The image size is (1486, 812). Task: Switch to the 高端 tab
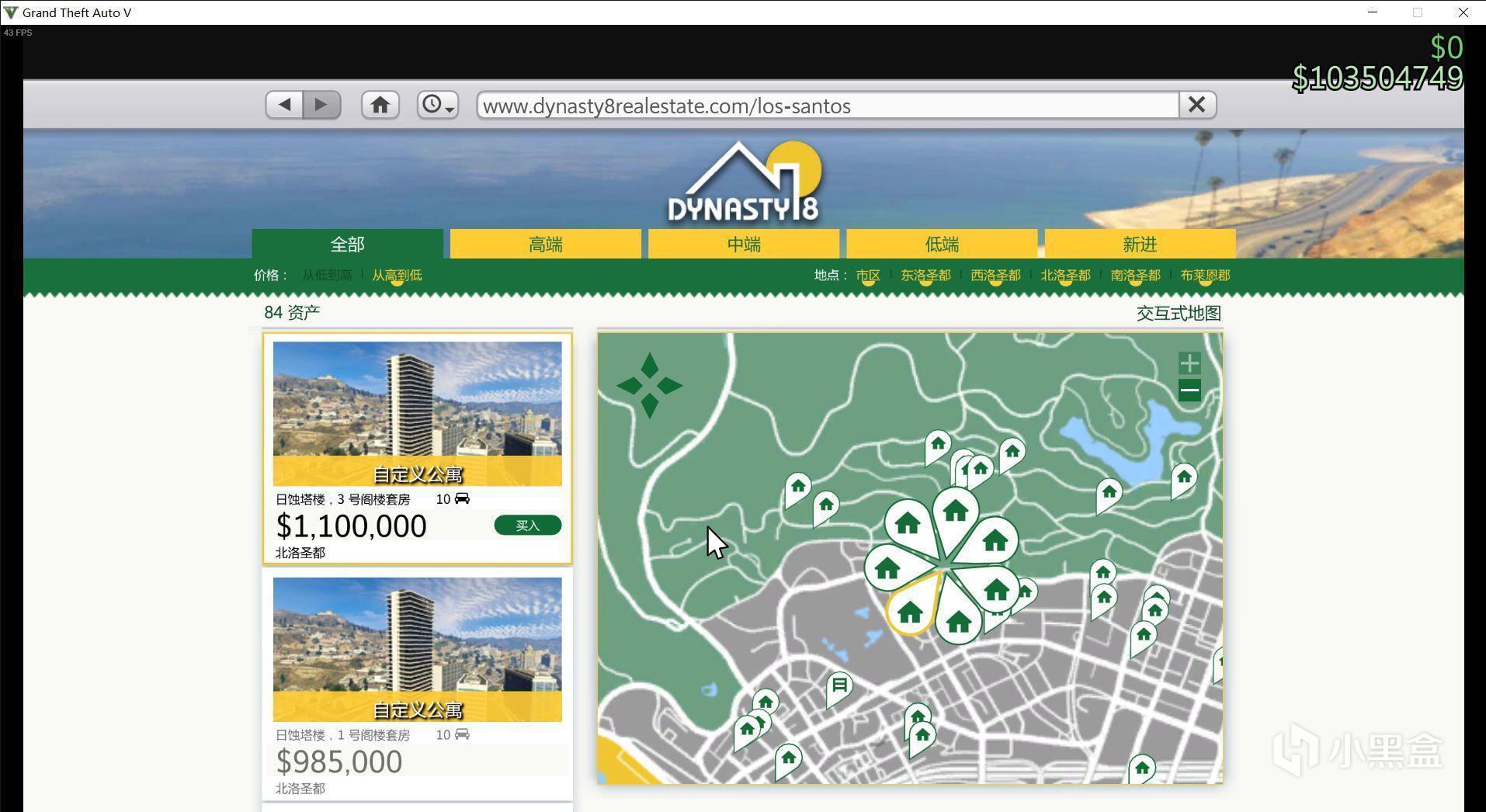click(x=546, y=245)
